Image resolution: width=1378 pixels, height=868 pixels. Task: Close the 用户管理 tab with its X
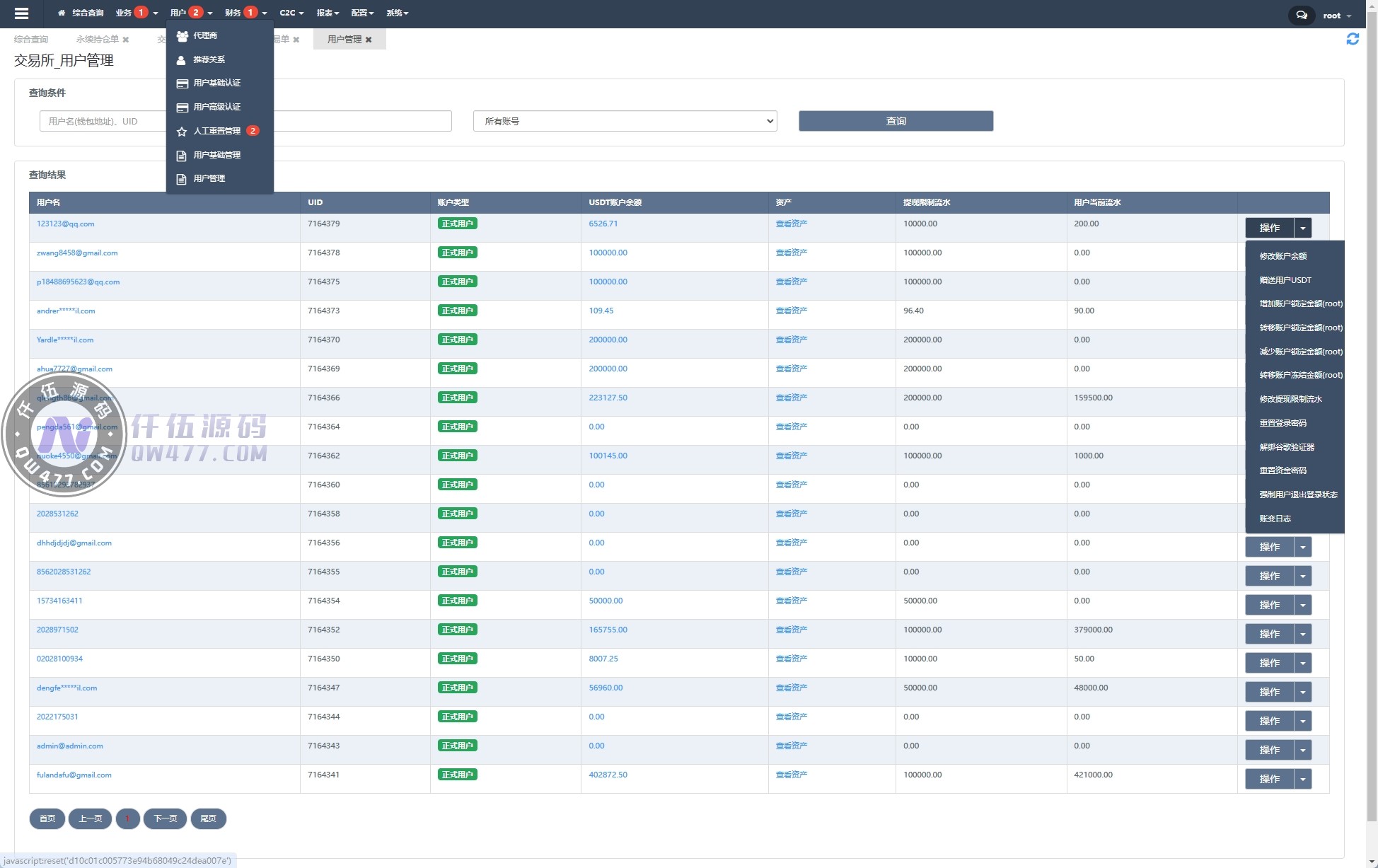[x=369, y=40]
